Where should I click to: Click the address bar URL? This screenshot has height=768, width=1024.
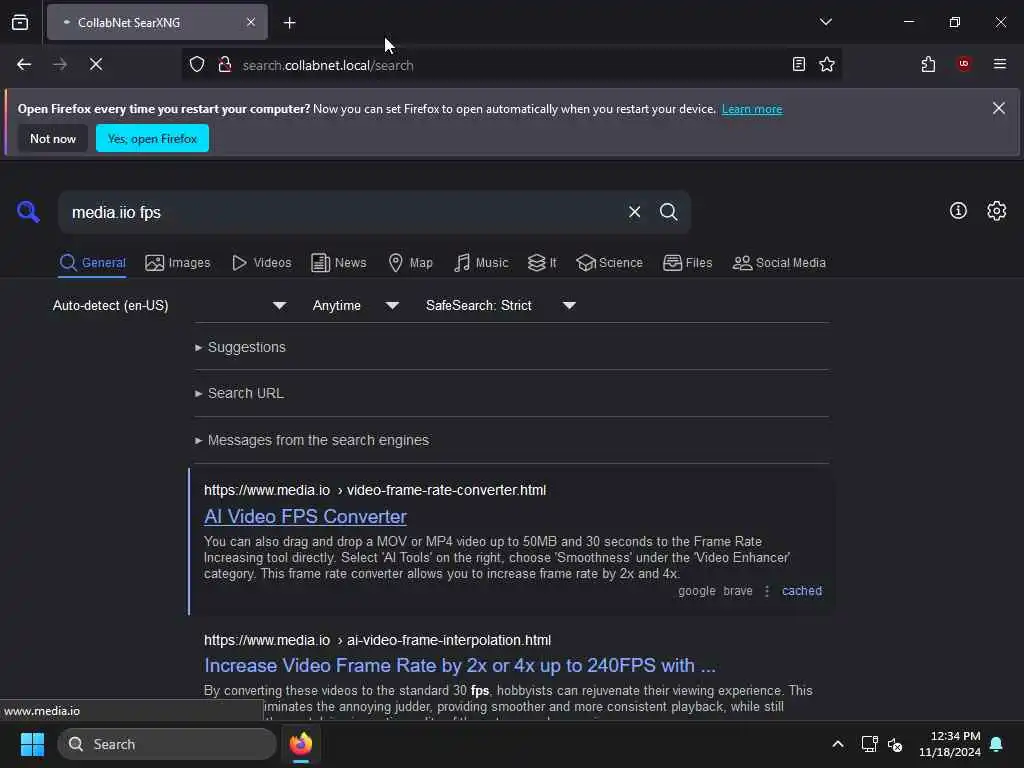(x=328, y=65)
